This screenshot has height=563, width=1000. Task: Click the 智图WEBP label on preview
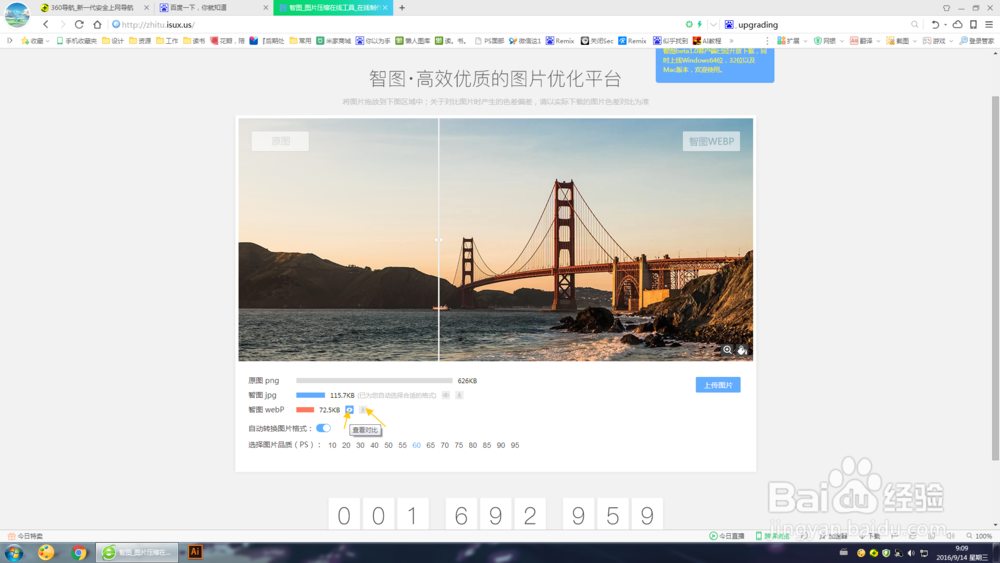coord(711,142)
